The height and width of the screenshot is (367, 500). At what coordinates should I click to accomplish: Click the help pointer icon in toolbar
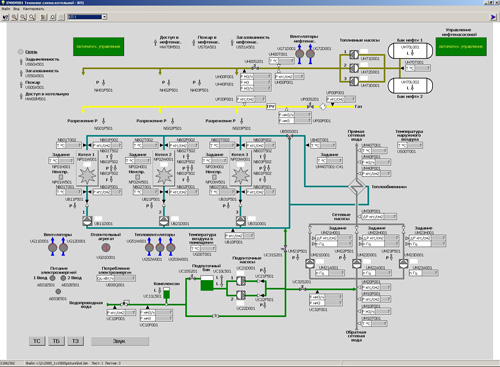coord(6,17)
